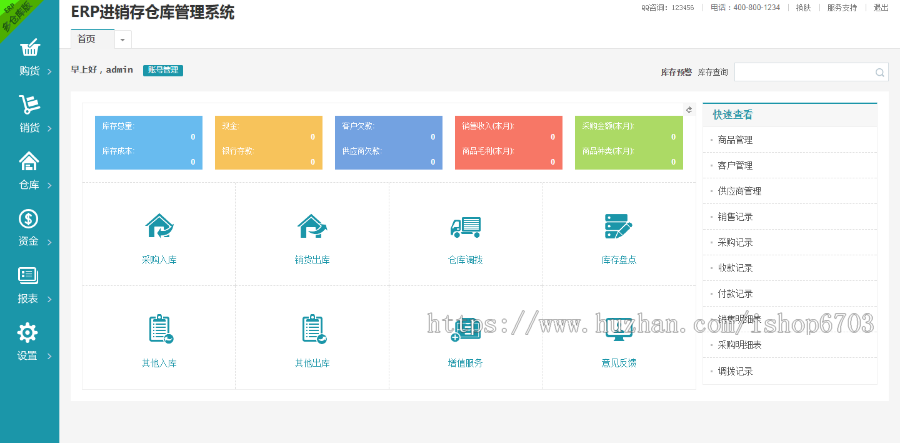Click the 商品毛利(本月) label on red card
Viewport: 900px width, 443px height.
click(488, 151)
